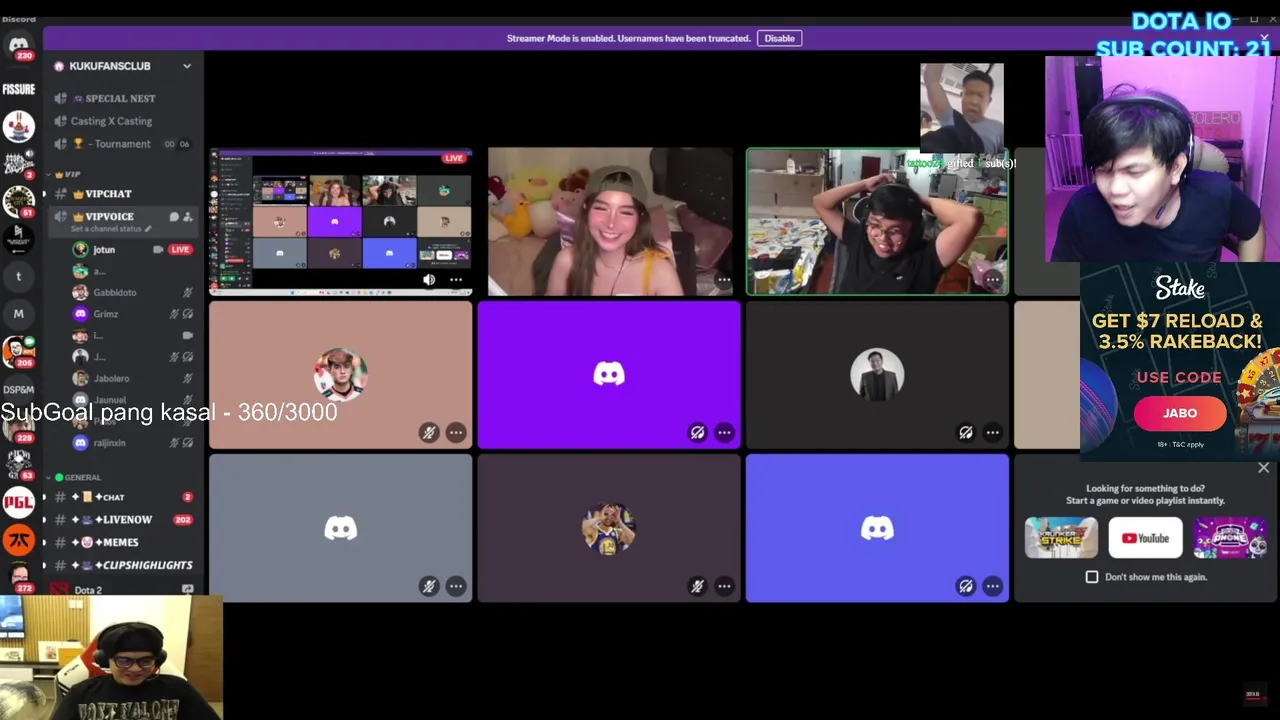Click deafened icon on bright purple tile
The image size is (1280, 720).
pos(697,433)
